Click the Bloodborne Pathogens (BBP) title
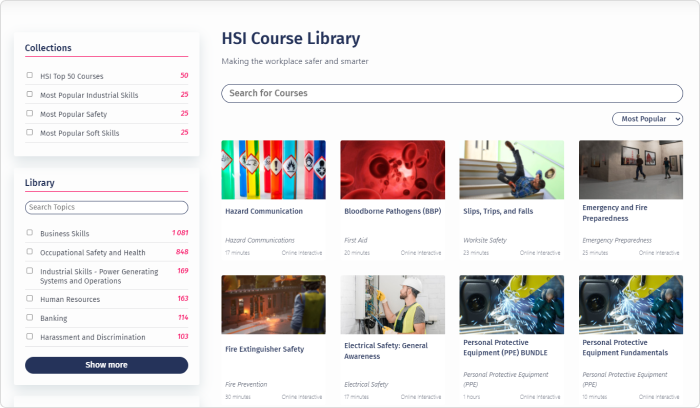 click(392, 211)
